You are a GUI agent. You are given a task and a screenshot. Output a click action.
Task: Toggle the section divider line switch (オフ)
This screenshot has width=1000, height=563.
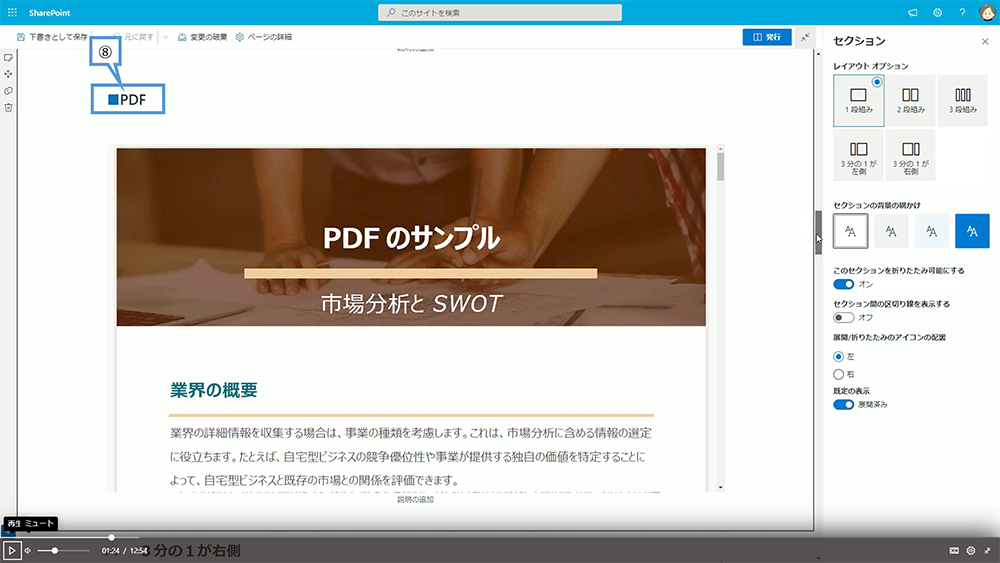(843, 318)
